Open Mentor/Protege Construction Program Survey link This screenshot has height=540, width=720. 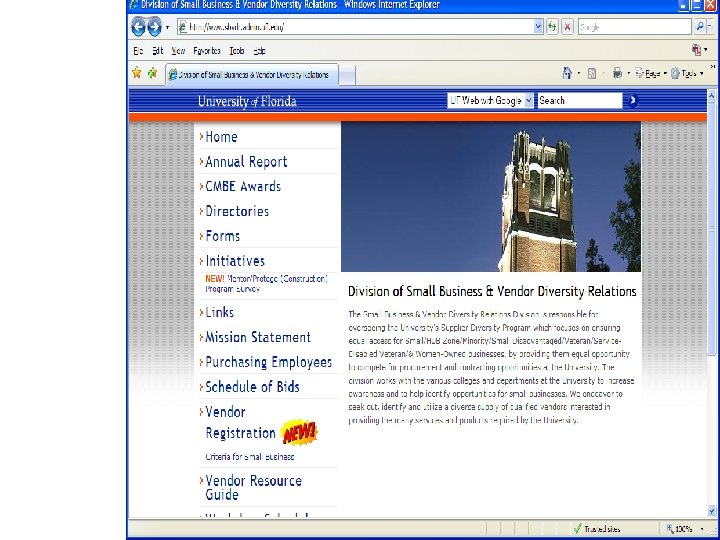click(x=266, y=284)
